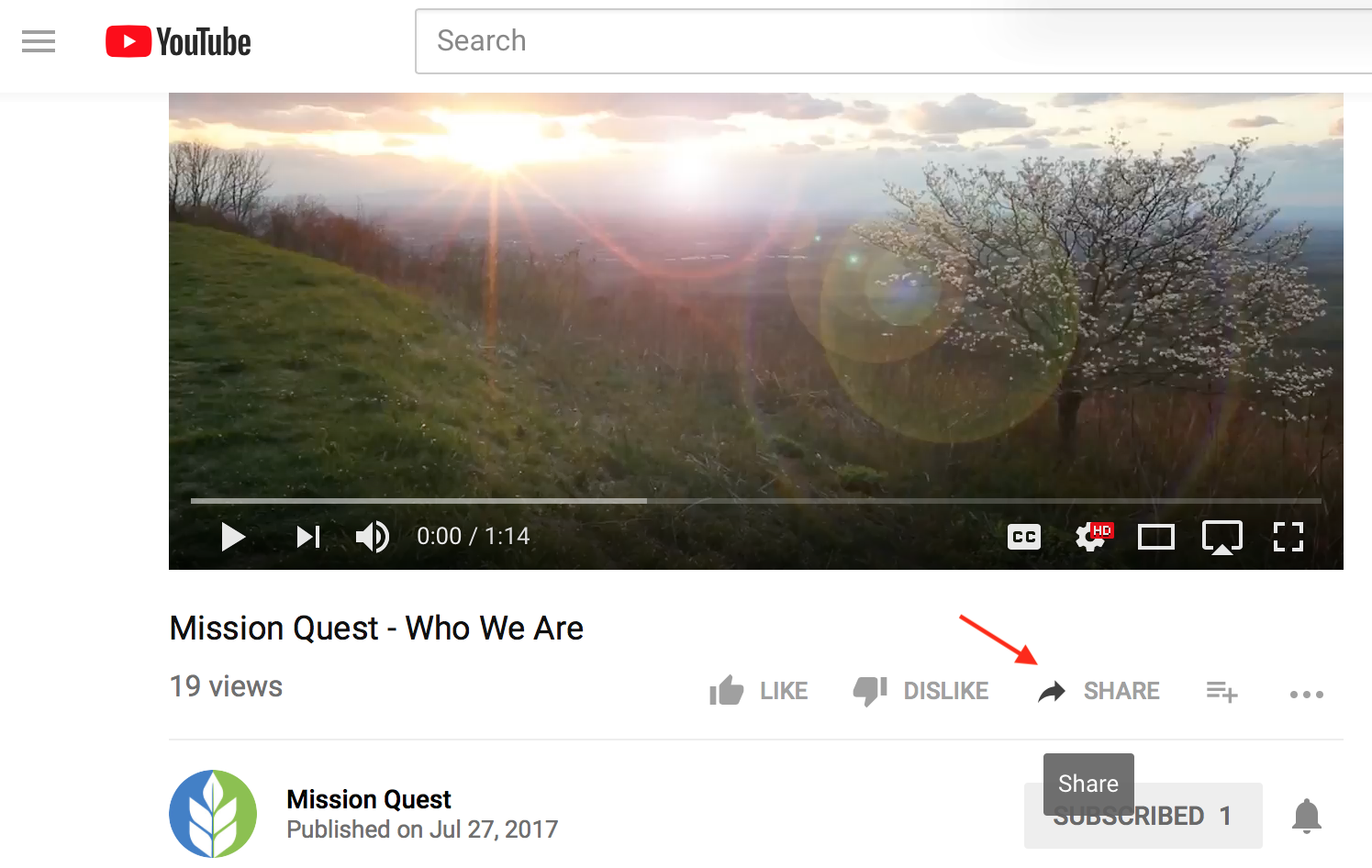Image resolution: width=1372 pixels, height=868 pixels.
Task: Switch to theater mode
Action: 1156,537
